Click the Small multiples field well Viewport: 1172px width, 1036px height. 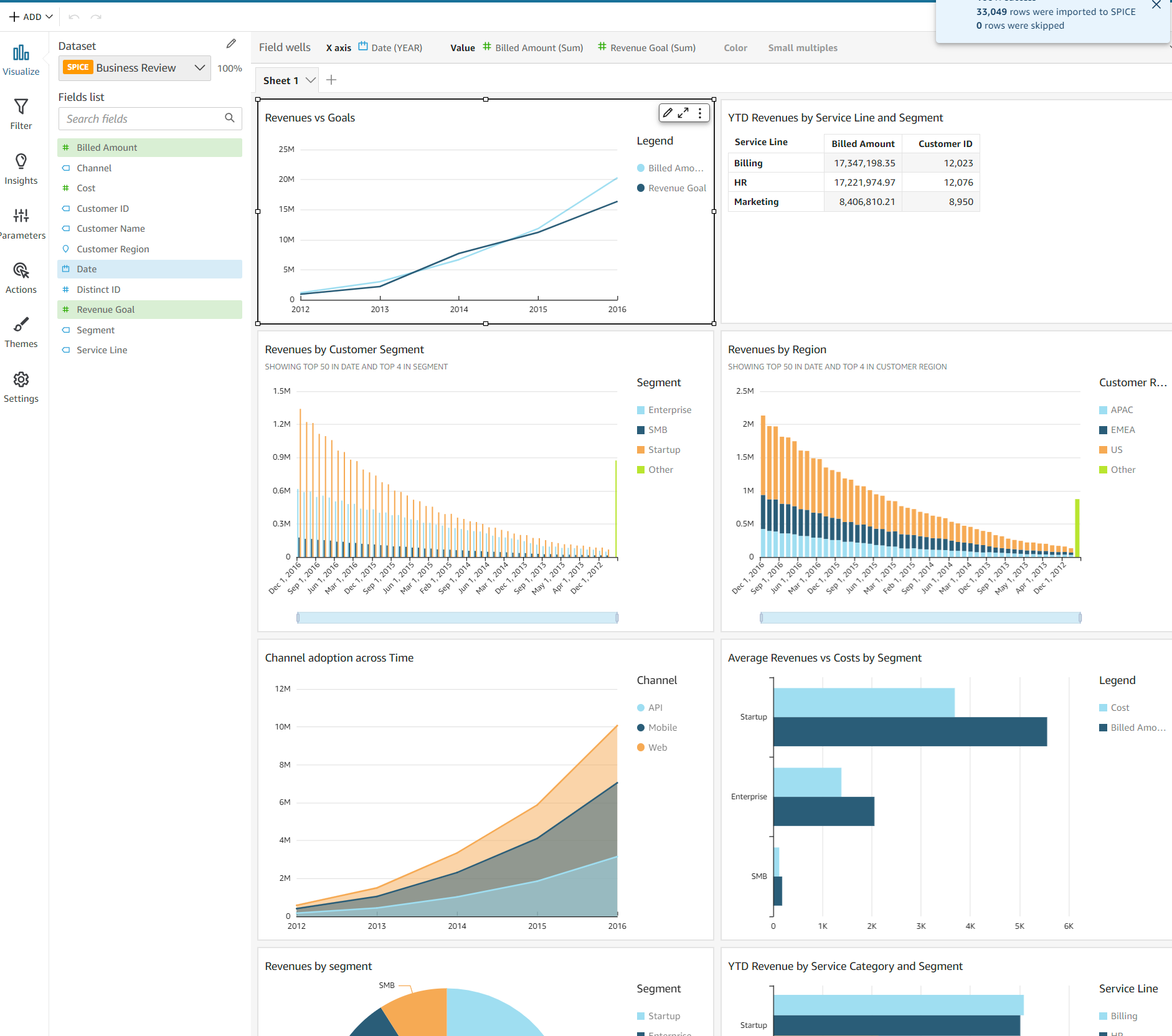click(803, 47)
